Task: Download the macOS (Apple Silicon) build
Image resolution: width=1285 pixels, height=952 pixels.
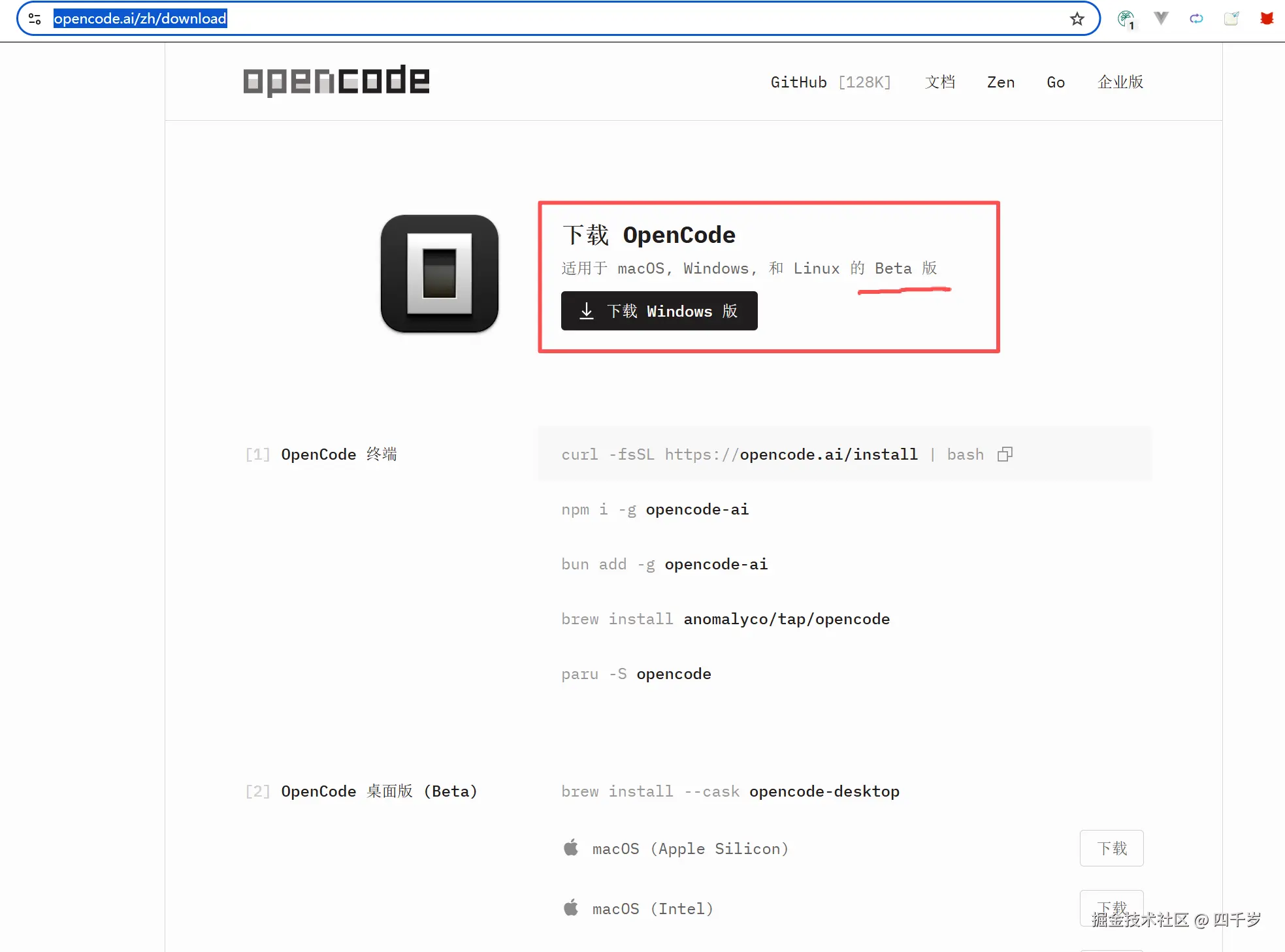Action: click(x=1111, y=848)
